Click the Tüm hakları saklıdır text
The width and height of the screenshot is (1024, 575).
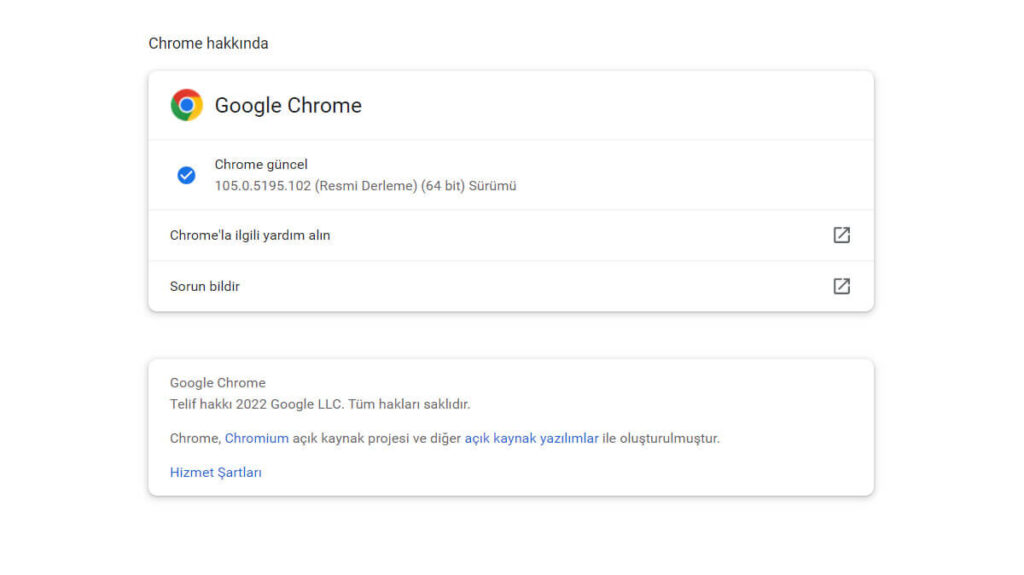tap(409, 404)
